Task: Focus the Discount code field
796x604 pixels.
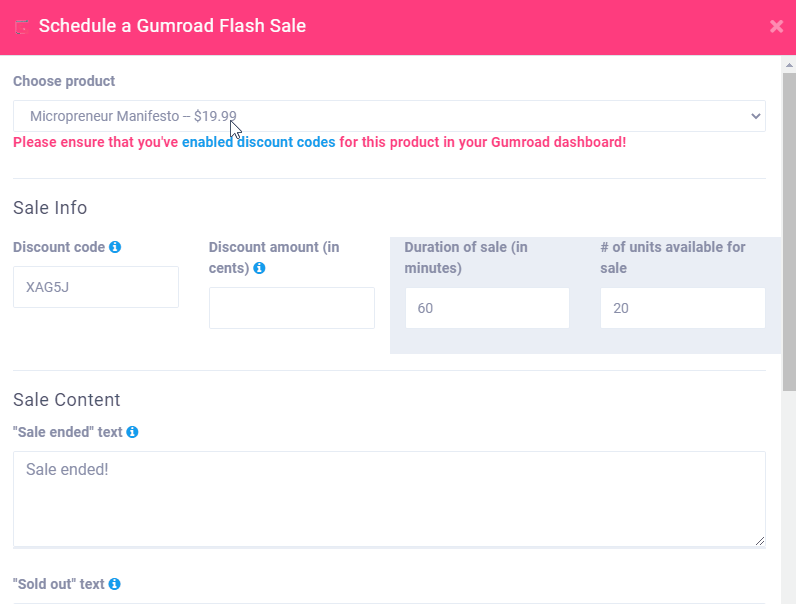Action: 96,287
